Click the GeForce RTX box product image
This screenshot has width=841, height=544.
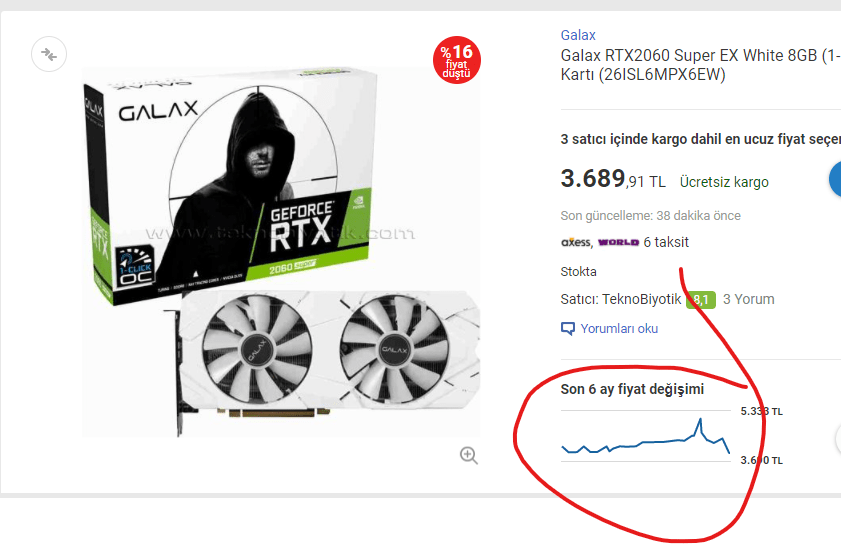click(281, 251)
